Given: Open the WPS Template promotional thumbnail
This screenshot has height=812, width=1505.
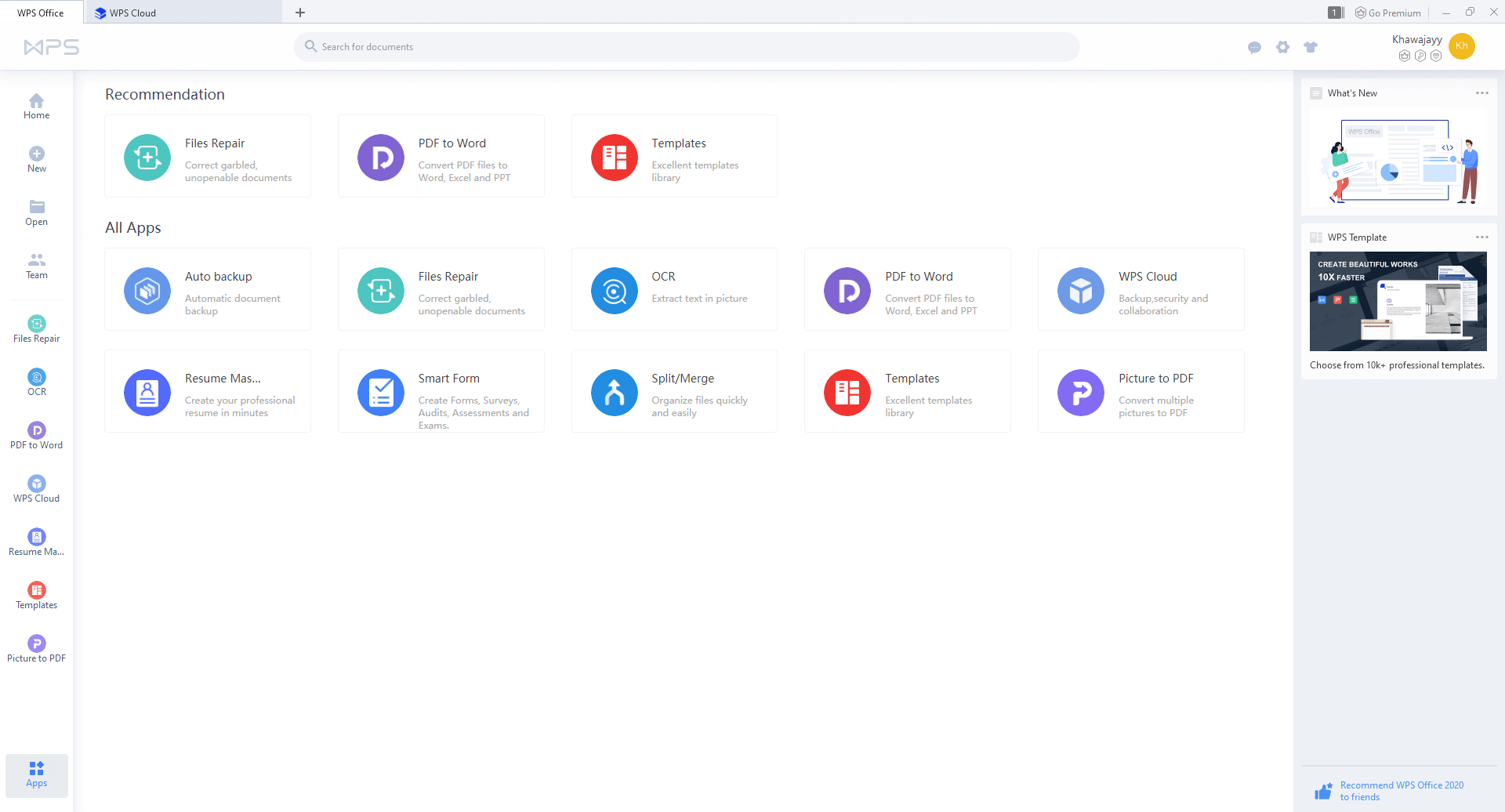Looking at the screenshot, I should coord(1398,301).
